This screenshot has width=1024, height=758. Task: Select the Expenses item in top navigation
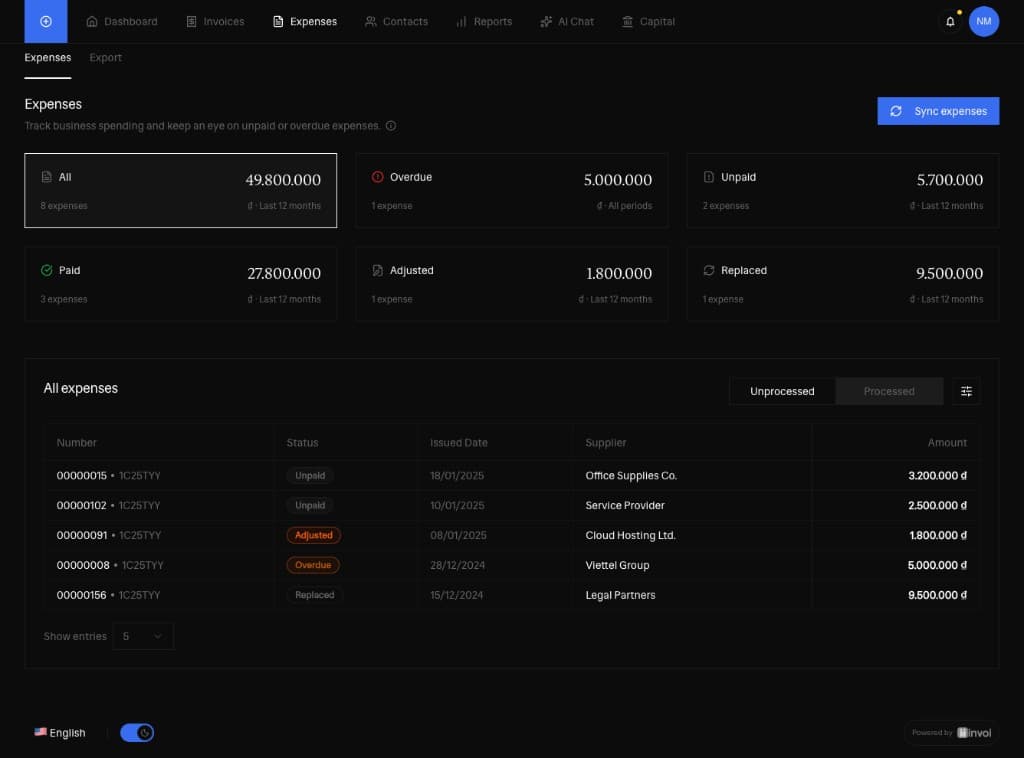[x=305, y=22]
